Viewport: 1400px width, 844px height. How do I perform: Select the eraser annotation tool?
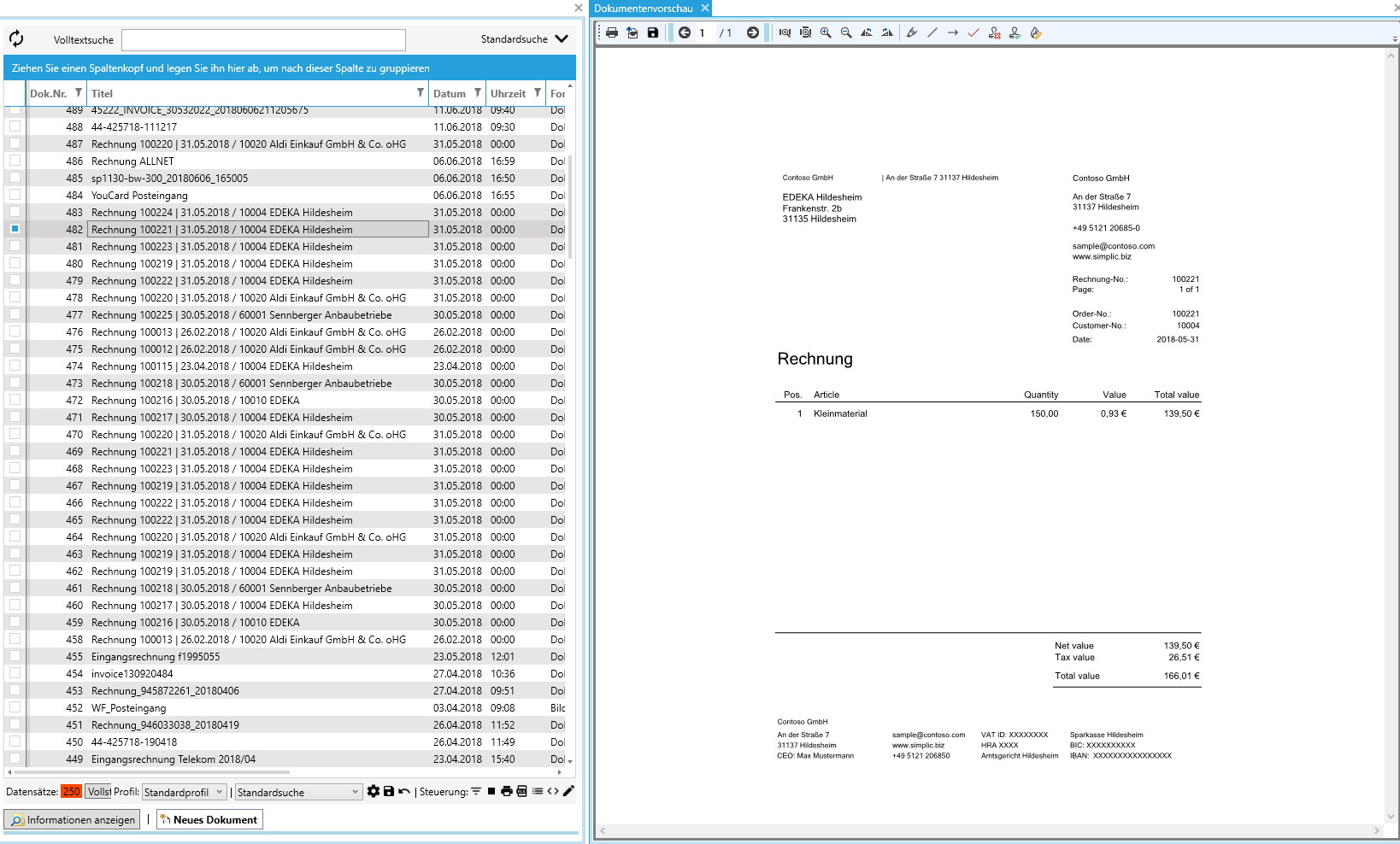(1036, 32)
